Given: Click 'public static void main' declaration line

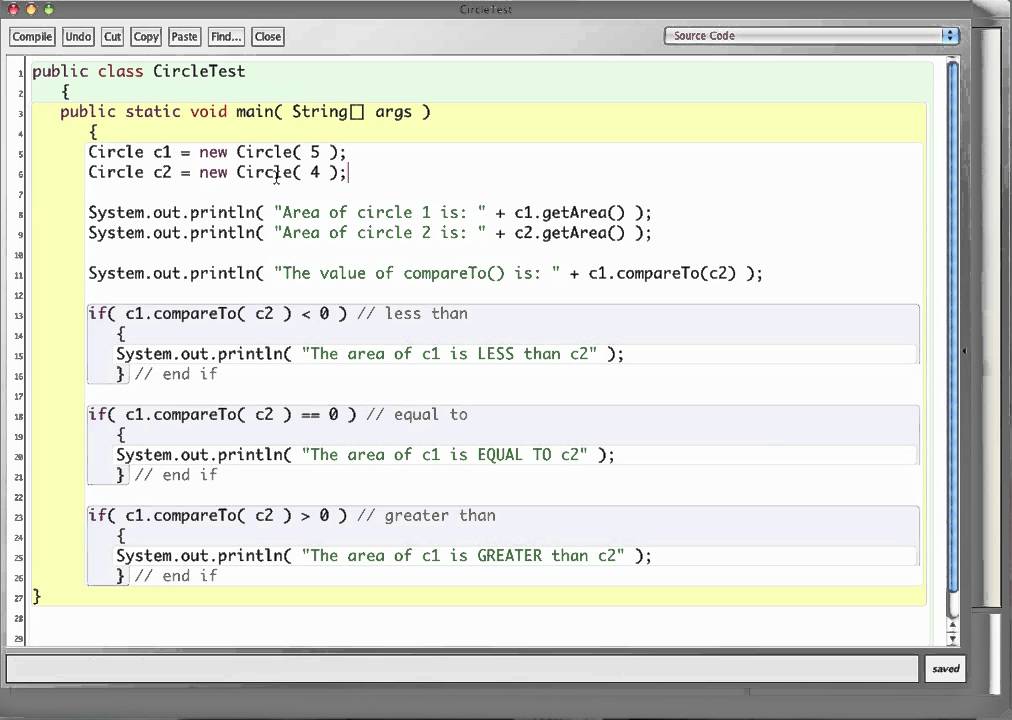Looking at the screenshot, I should click(245, 112).
